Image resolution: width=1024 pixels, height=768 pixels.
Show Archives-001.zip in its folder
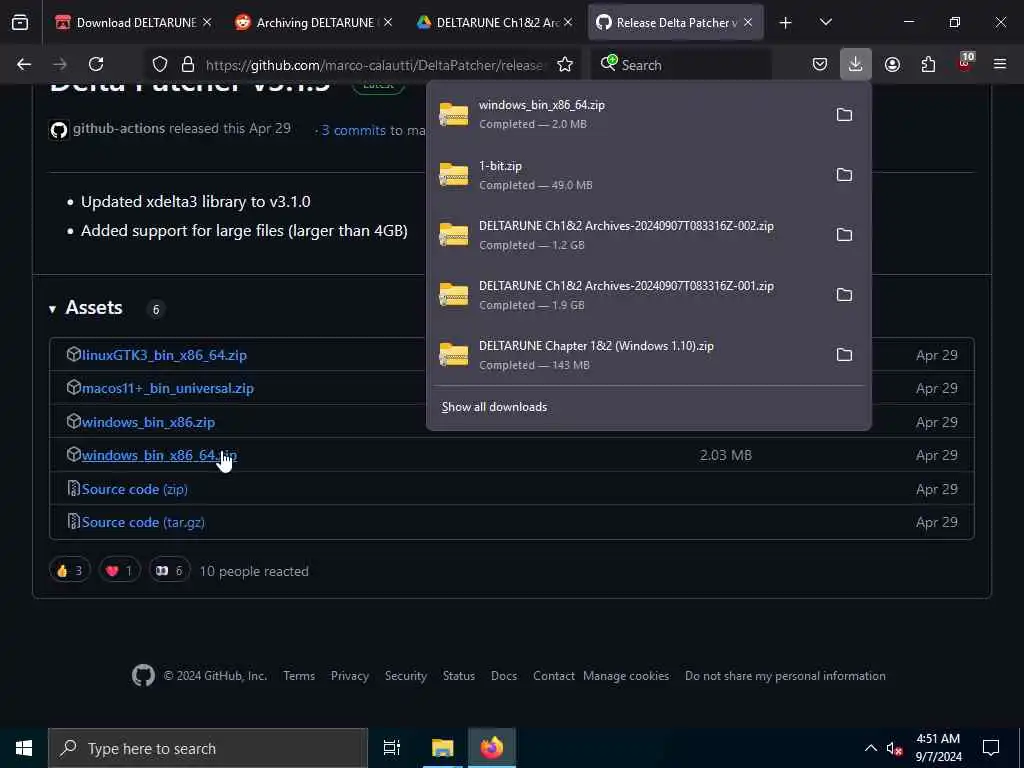point(844,295)
